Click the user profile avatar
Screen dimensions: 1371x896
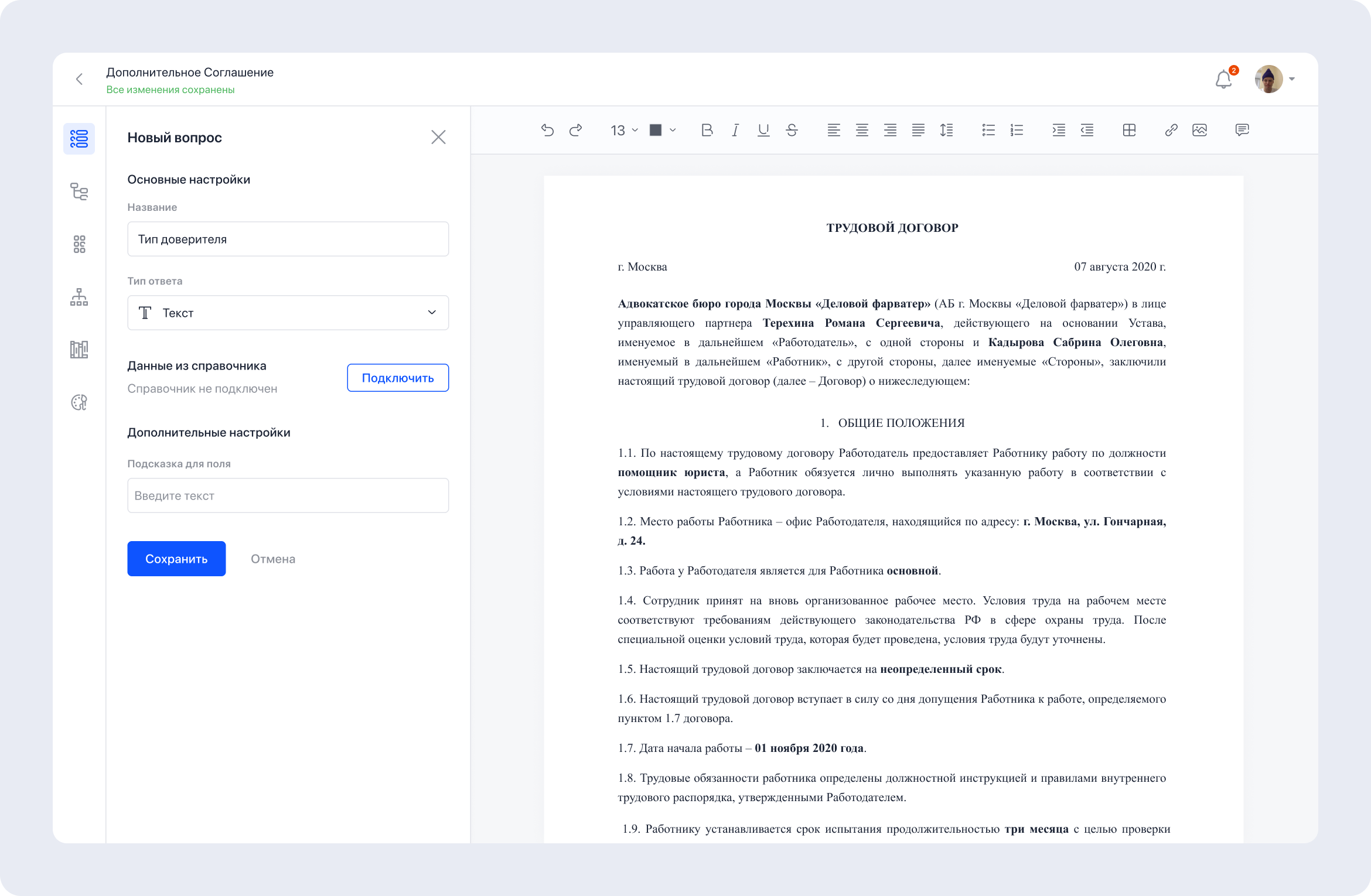[1269, 79]
